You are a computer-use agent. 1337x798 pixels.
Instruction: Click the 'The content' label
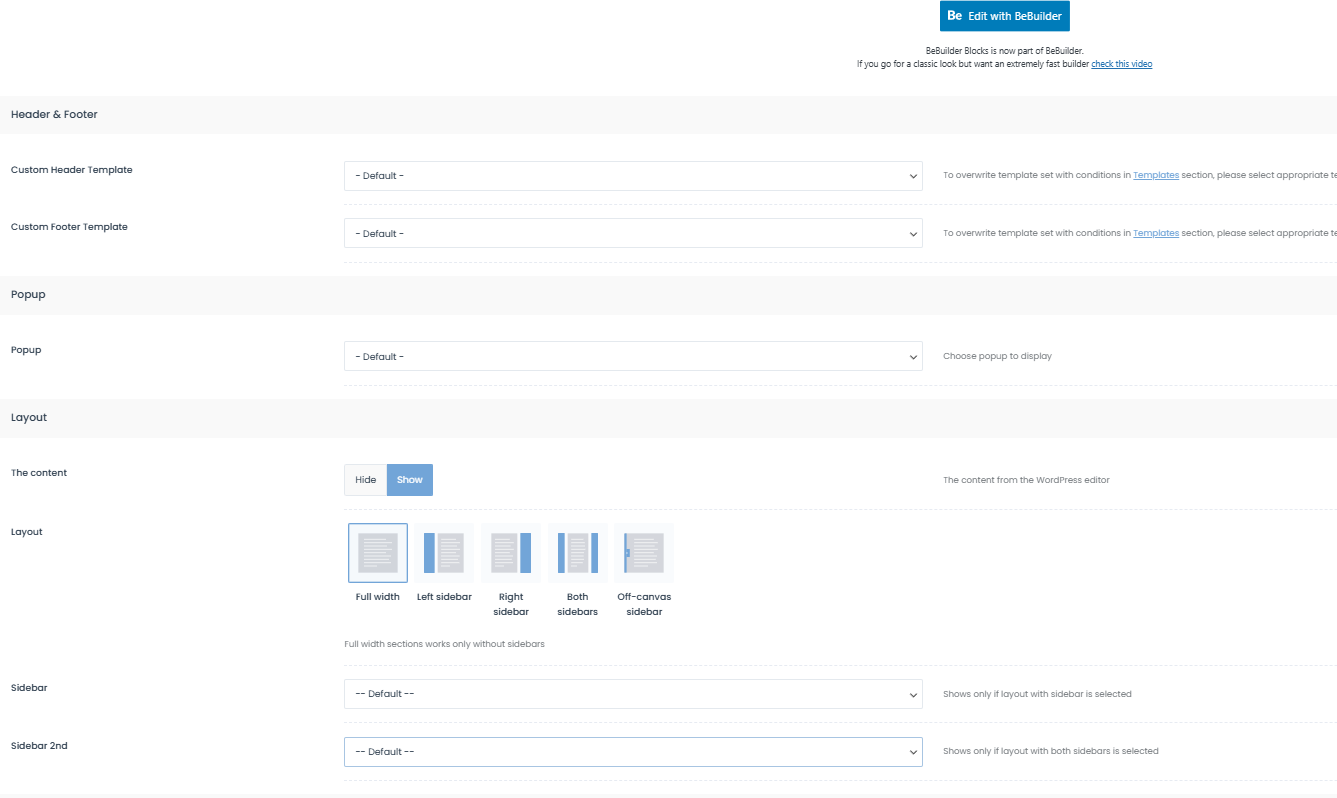click(39, 473)
